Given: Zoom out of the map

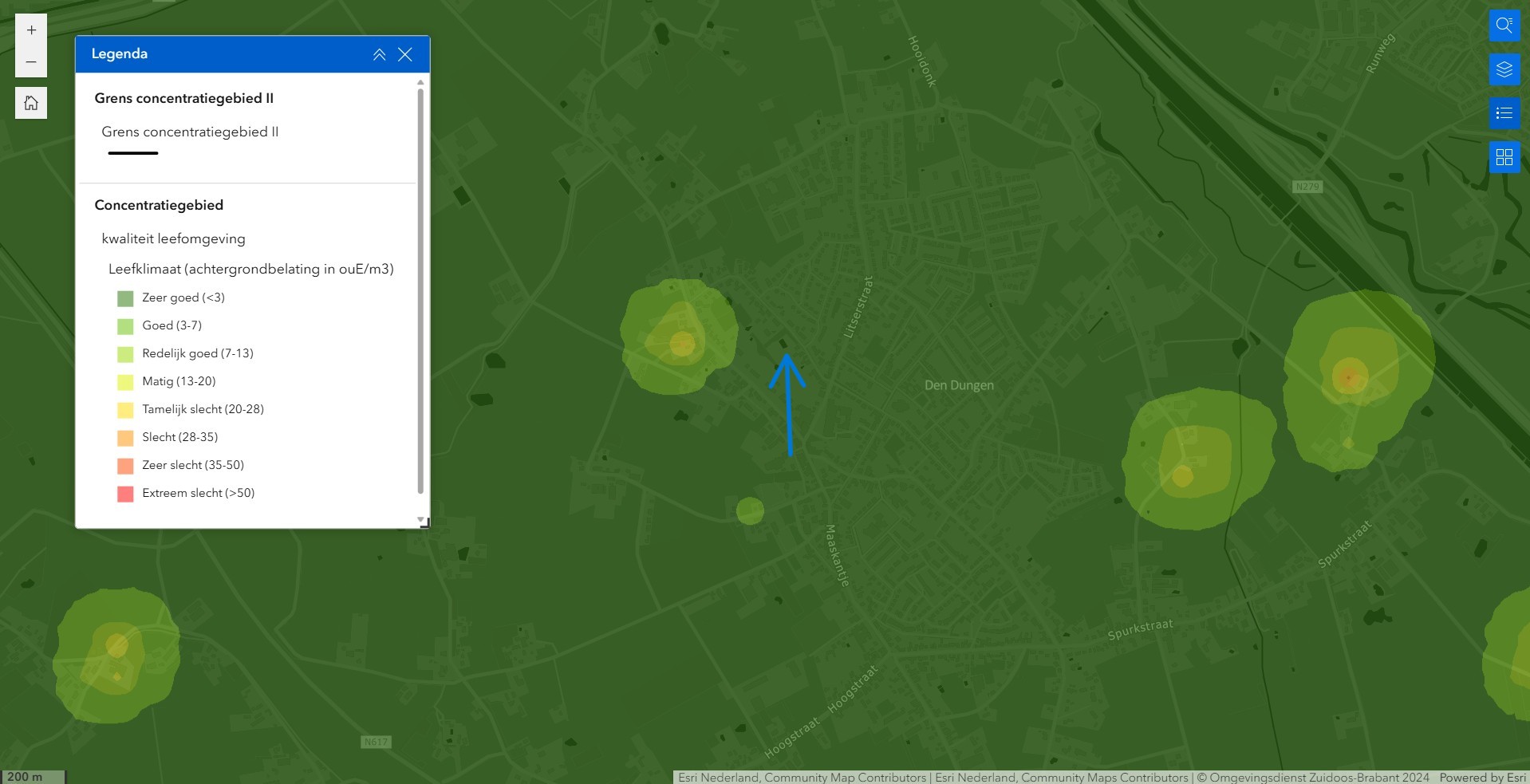Looking at the screenshot, I should coord(31,61).
